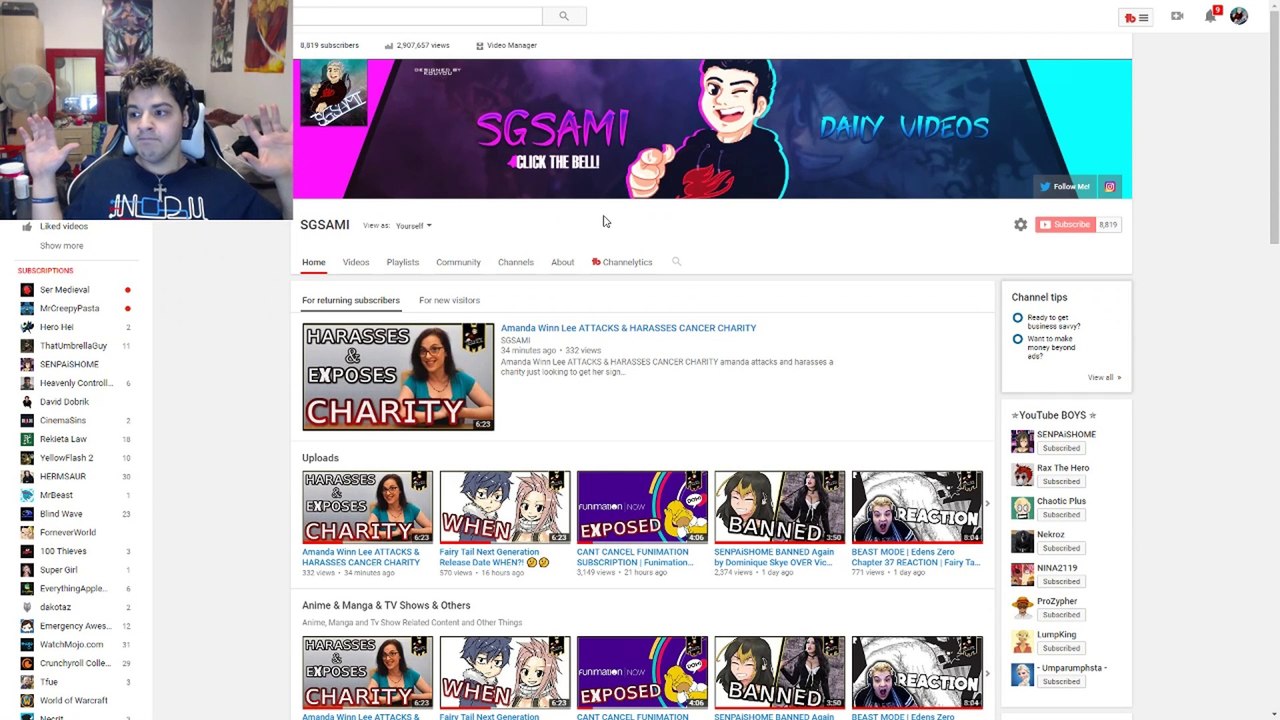
Task: Open the Channelytics tab
Action: click(622, 262)
